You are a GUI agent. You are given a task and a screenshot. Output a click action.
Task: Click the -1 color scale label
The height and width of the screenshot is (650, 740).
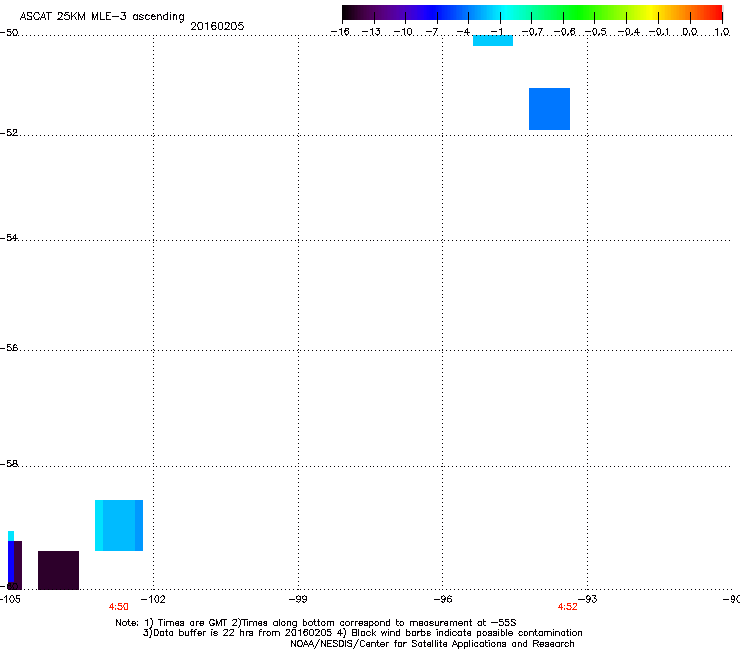(x=496, y=32)
